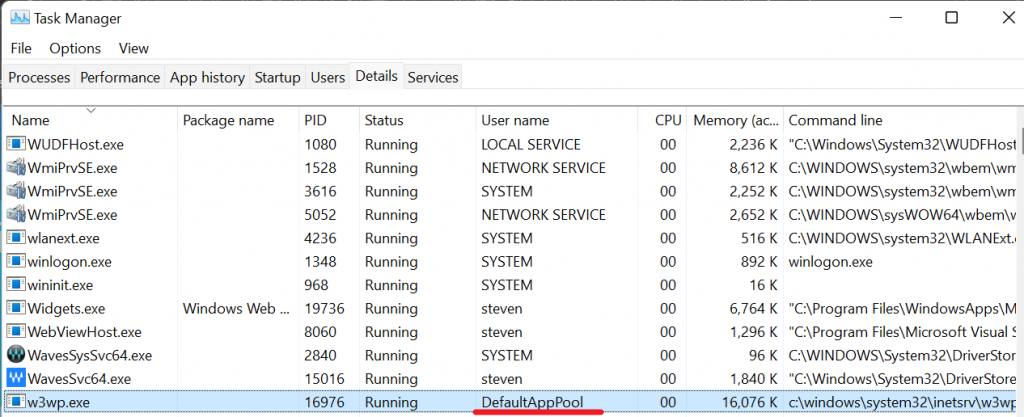Click PID 1348 cell
Image resolution: width=1024 pixels, height=417 pixels.
tap(320, 262)
